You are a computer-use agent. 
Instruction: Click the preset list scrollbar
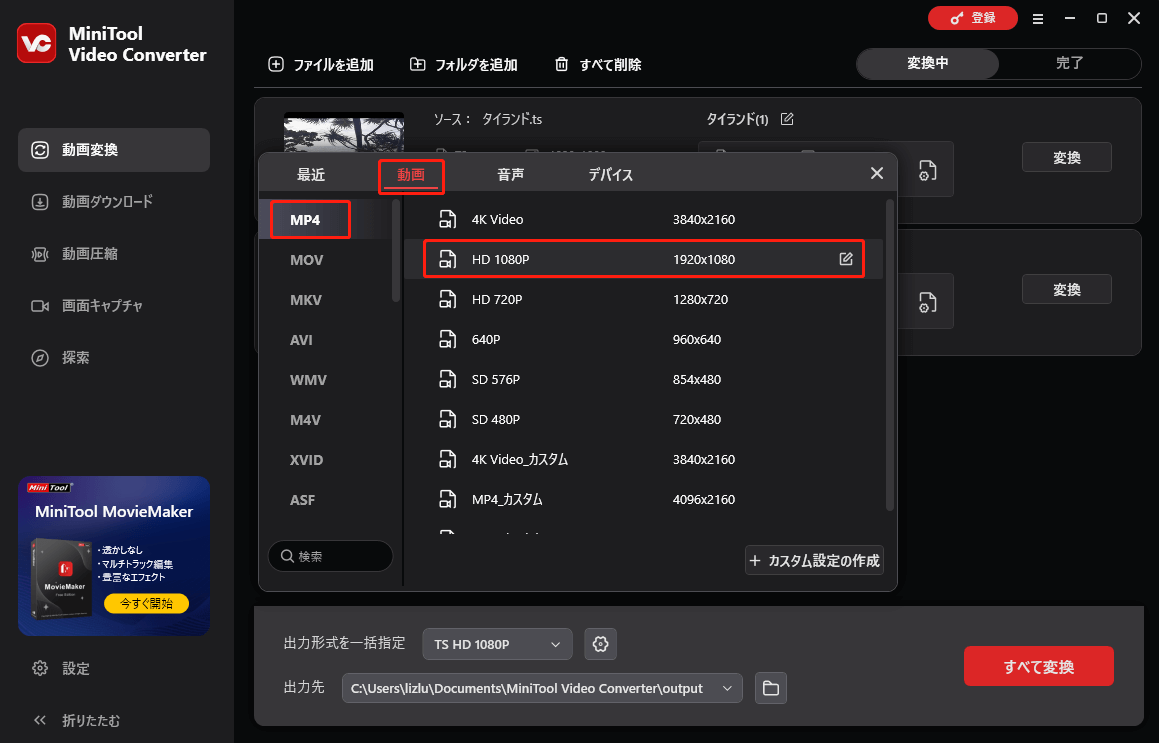(x=890, y=355)
